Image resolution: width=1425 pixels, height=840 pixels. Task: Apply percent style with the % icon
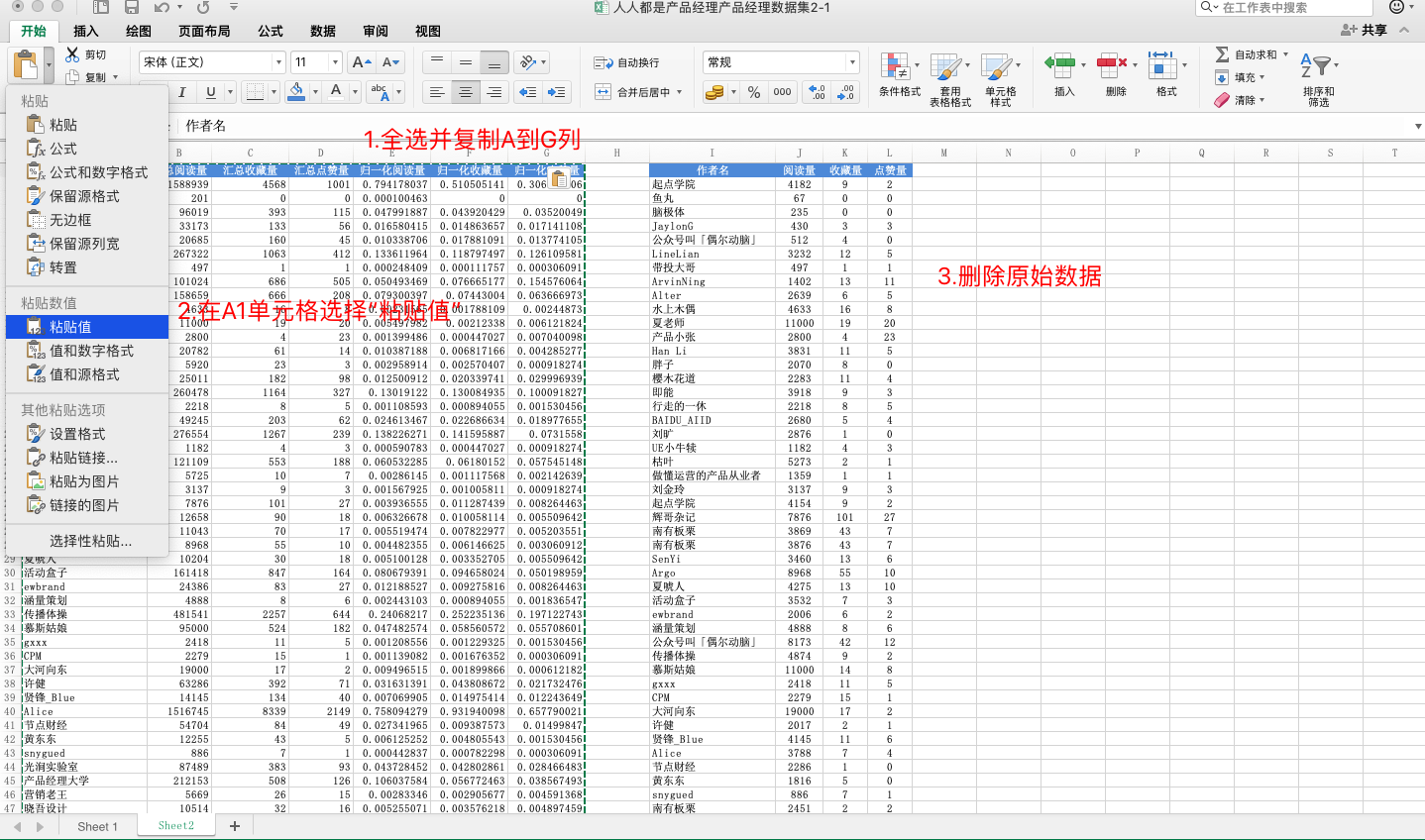tap(754, 92)
